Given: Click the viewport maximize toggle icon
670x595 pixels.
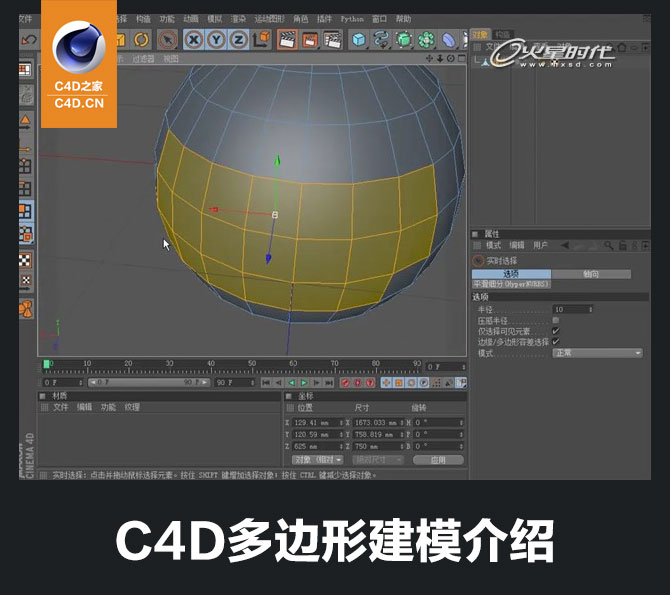Looking at the screenshot, I should tap(461, 59).
